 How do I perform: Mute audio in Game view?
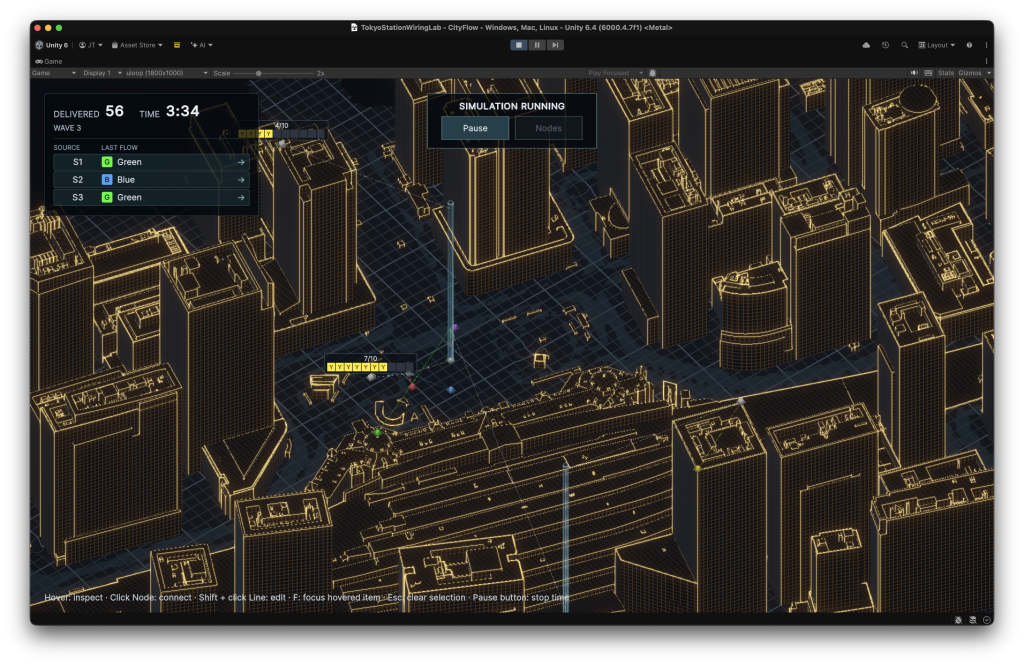tap(914, 73)
